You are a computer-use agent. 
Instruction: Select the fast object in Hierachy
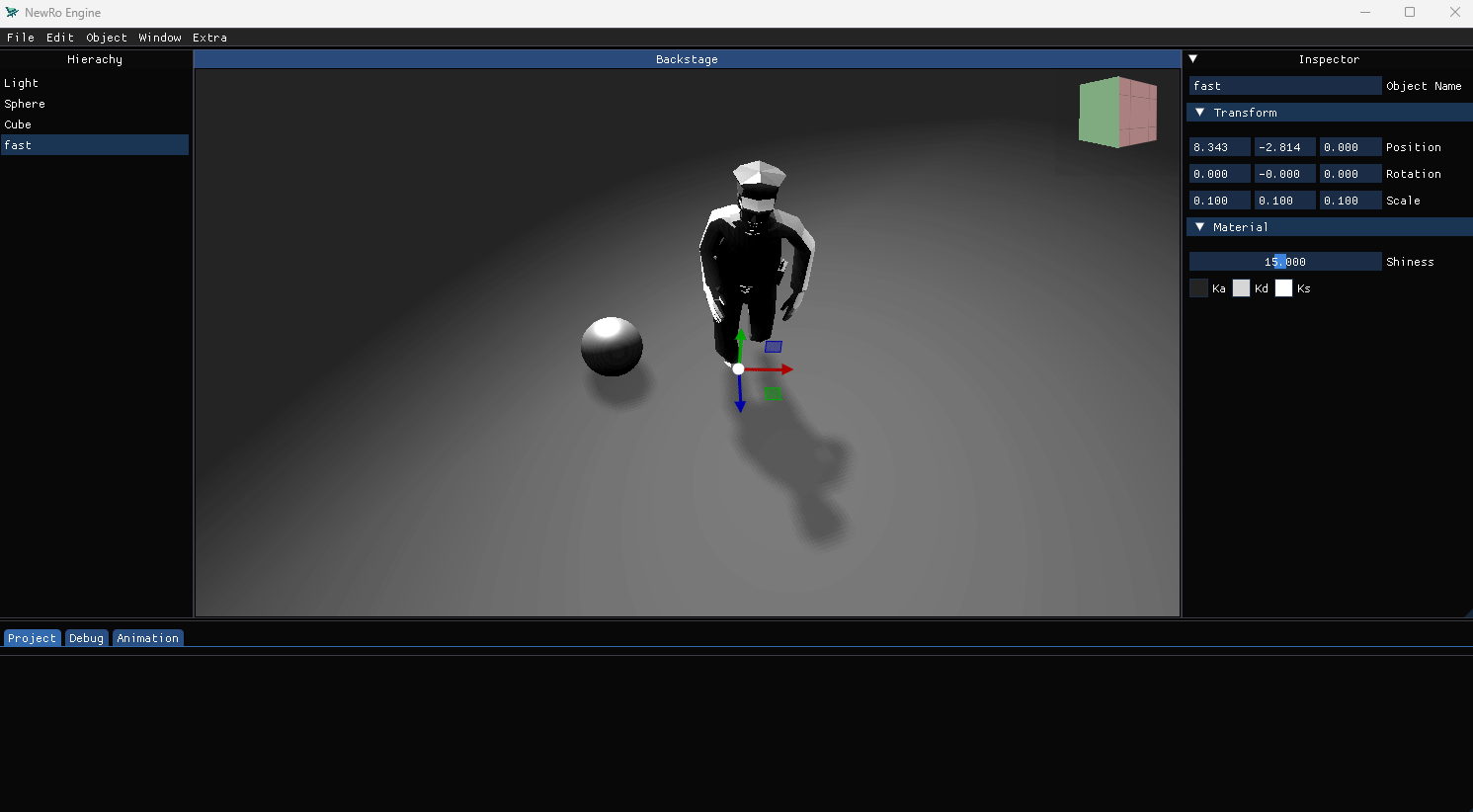click(95, 145)
